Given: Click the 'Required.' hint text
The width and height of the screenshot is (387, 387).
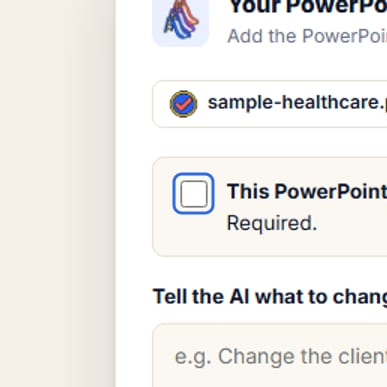Looking at the screenshot, I should point(272,223).
